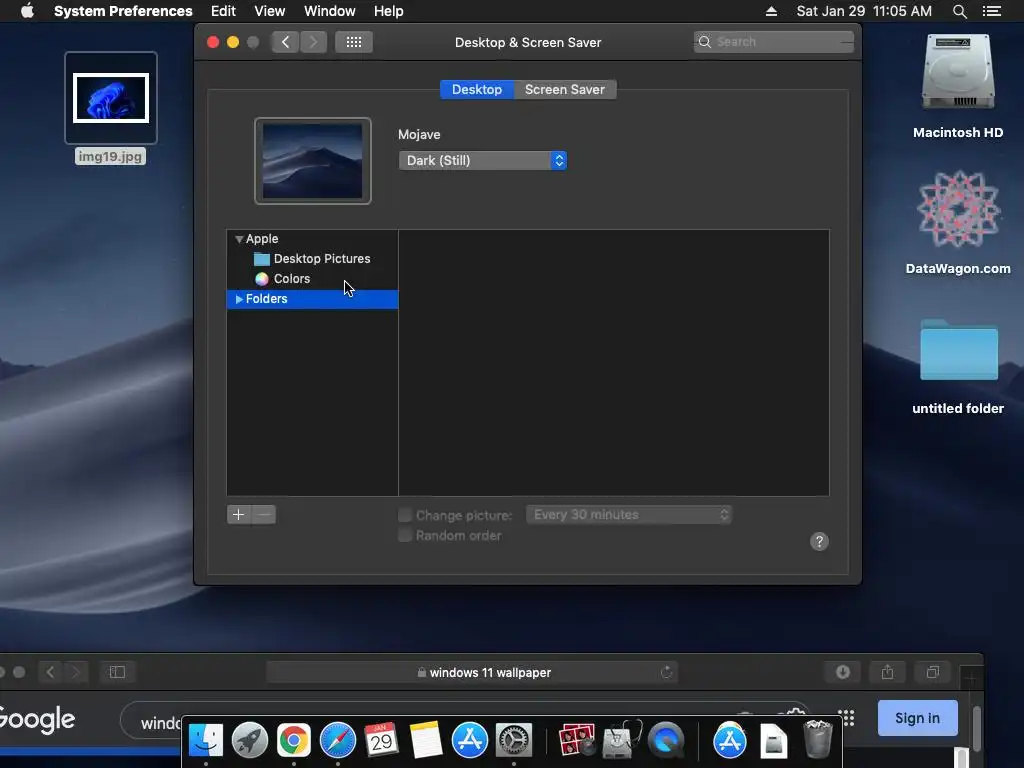Switch to the Screen Saver tab

click(565, 89)
